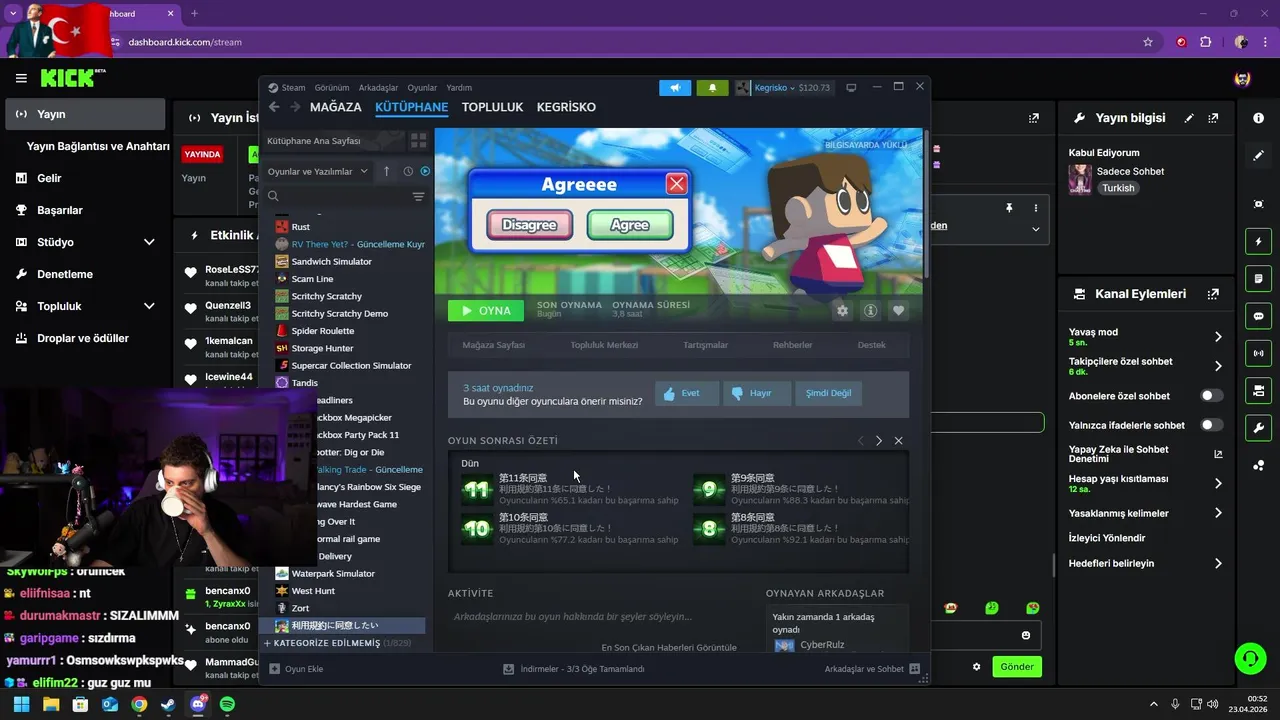
Task: Open chat emoji picker icon
Action: coord(1026,635)
